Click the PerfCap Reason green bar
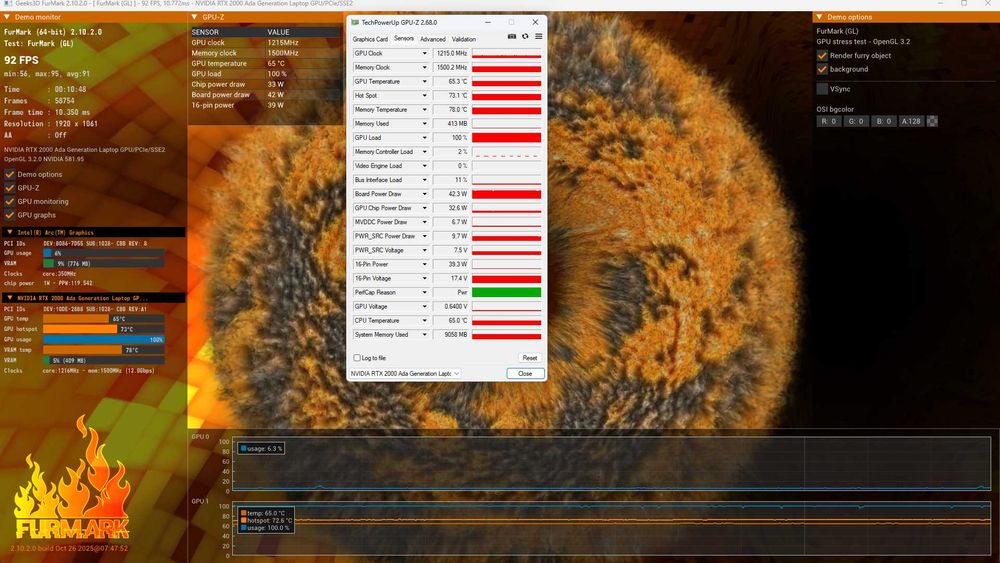This screenshot has width=1000, height=563. click(506, 292)
